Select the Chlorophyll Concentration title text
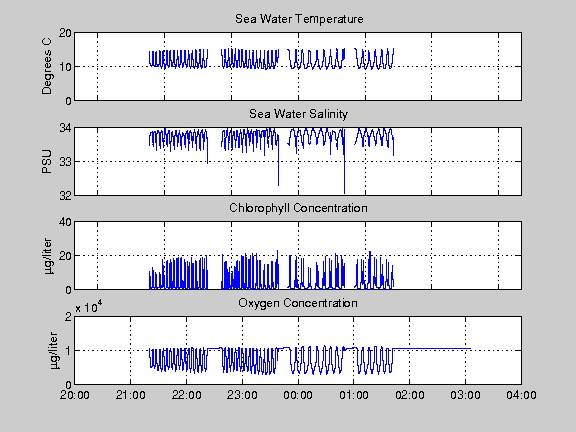576x432 pixels. [298, 208]
